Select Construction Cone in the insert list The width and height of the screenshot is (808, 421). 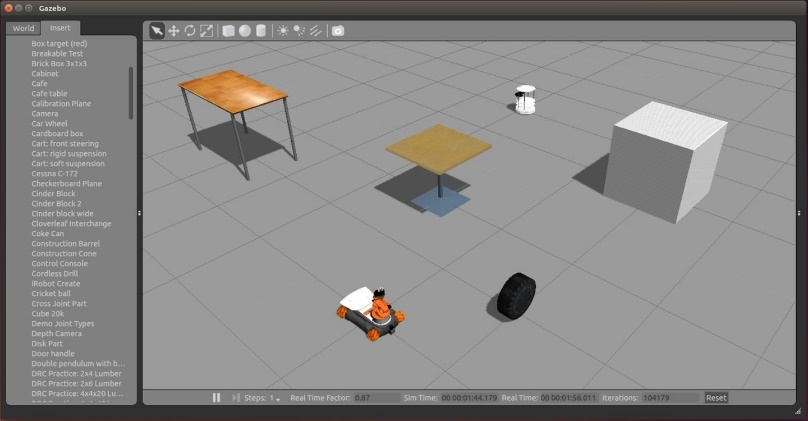coord(64,253)
